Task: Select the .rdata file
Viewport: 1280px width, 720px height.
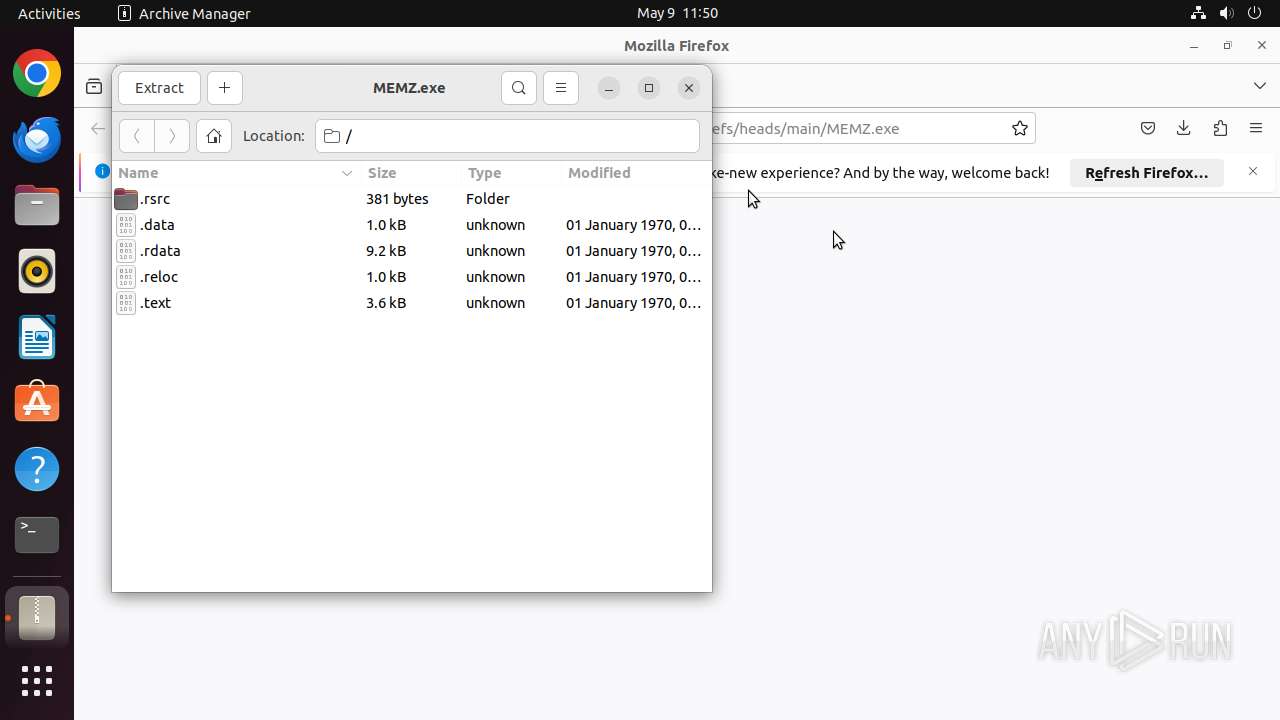Action: 411,251
